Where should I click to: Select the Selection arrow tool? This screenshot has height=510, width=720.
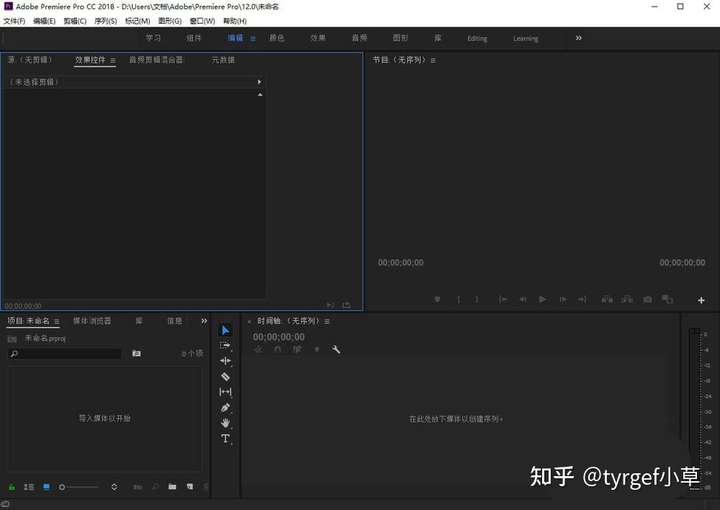[x=225, y=330]
